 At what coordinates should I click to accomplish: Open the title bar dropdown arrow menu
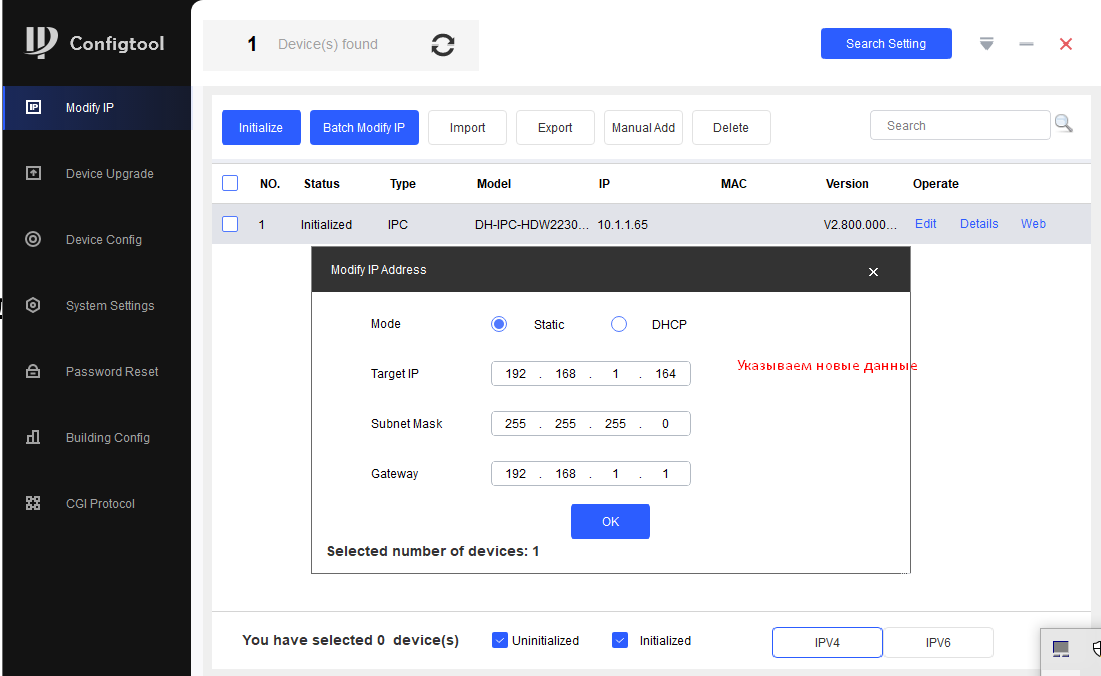tap(987, 44)
